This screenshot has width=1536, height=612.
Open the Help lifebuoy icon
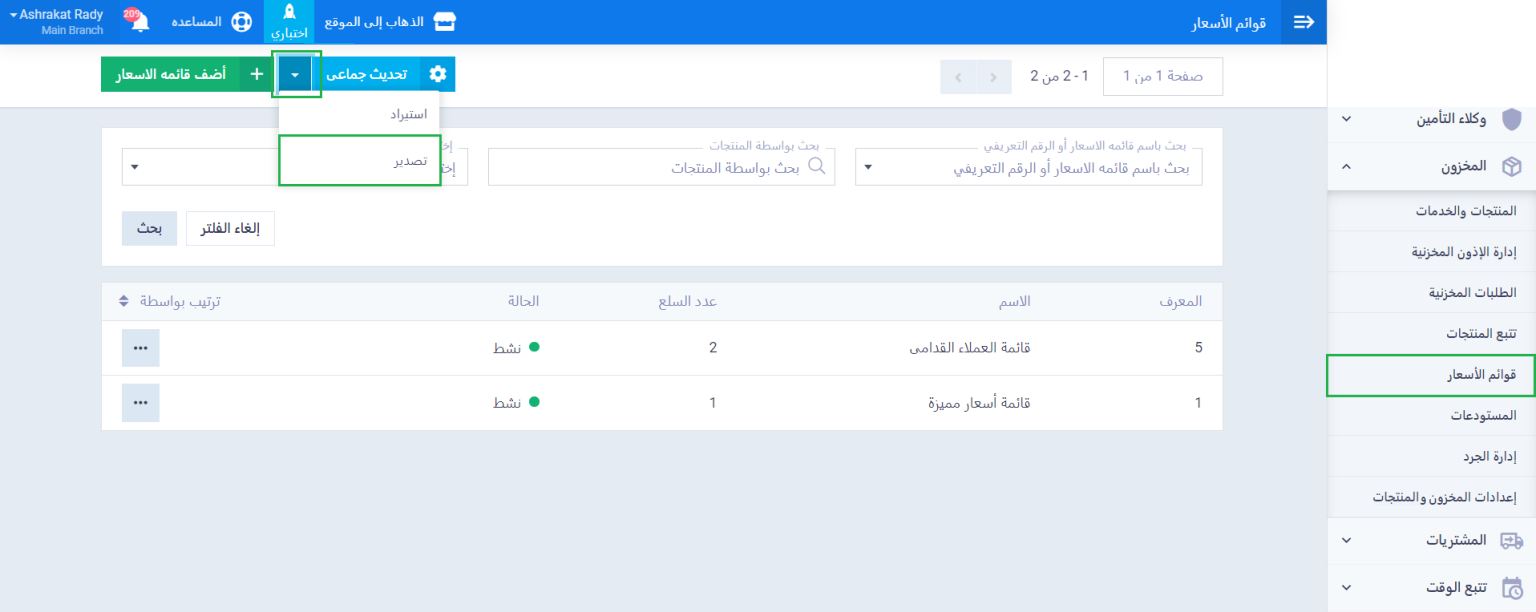tap(241, 22)
